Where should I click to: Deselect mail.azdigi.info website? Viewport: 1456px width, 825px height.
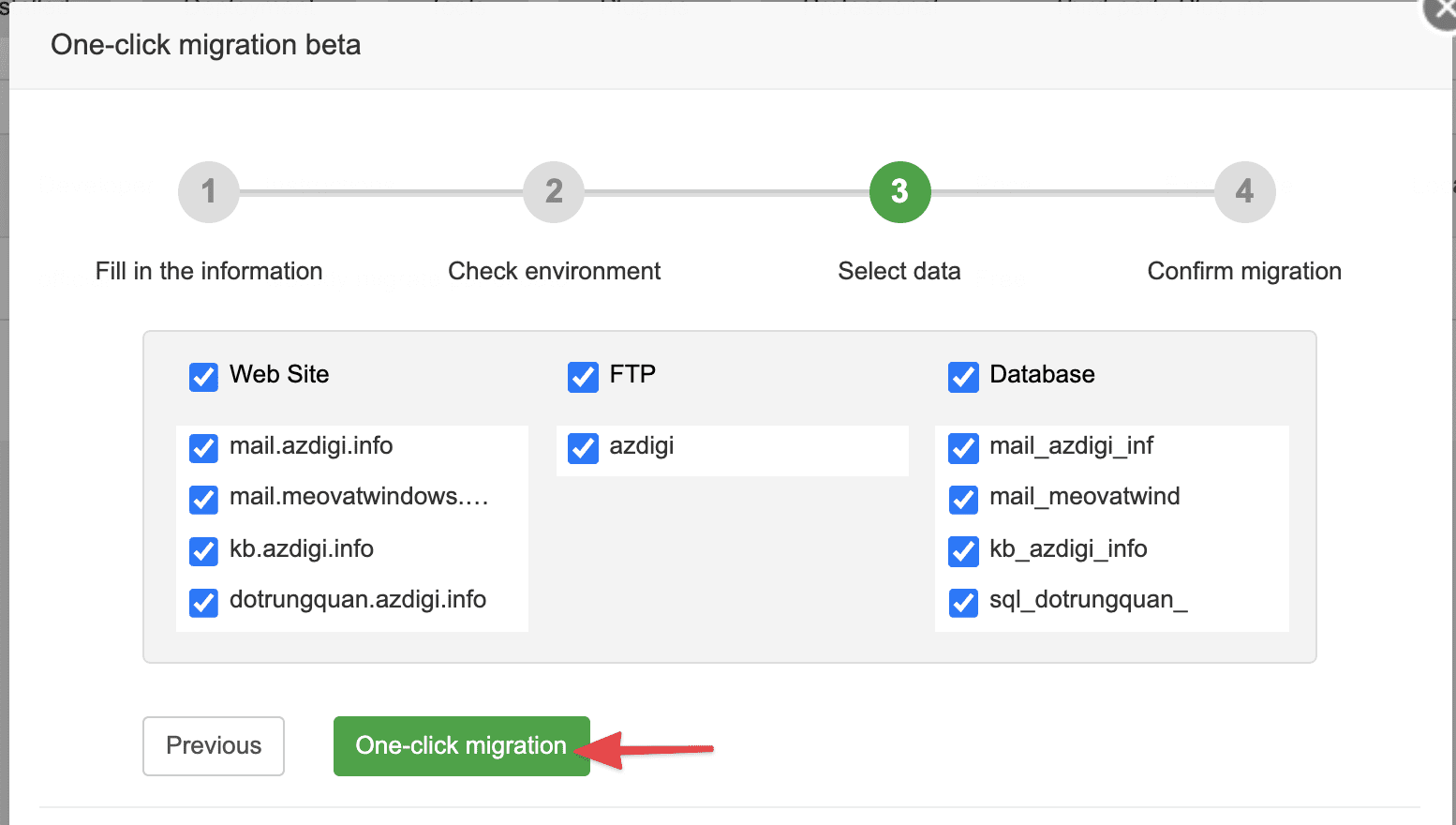pos(203,448)
